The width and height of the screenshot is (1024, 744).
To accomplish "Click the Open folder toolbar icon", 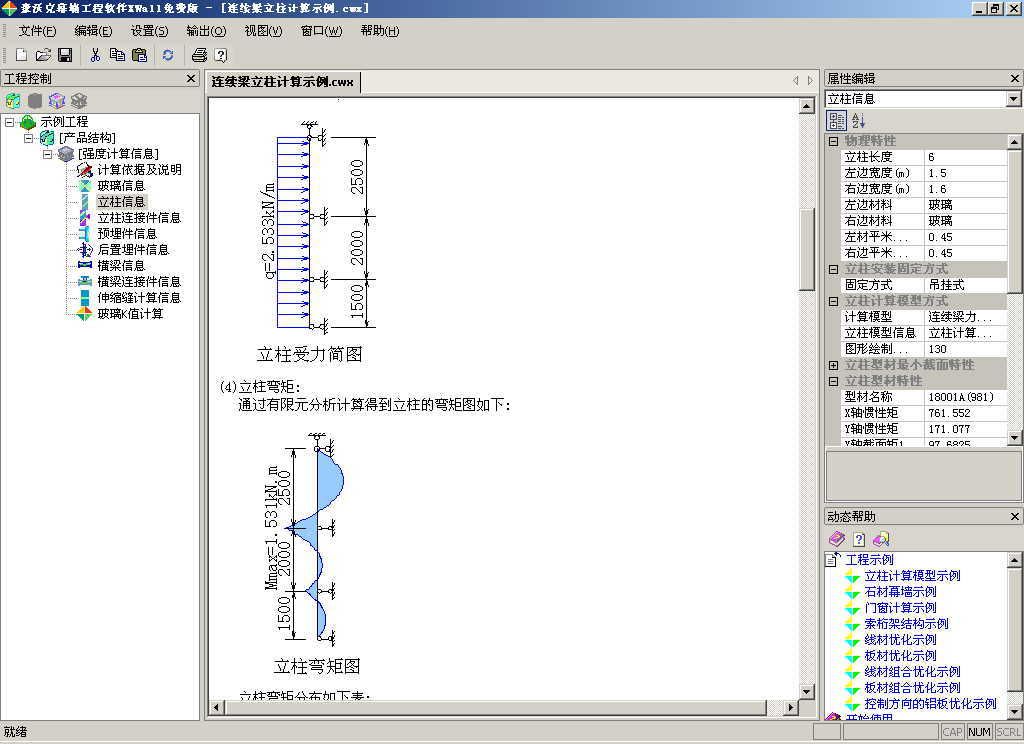I will 43,55.
